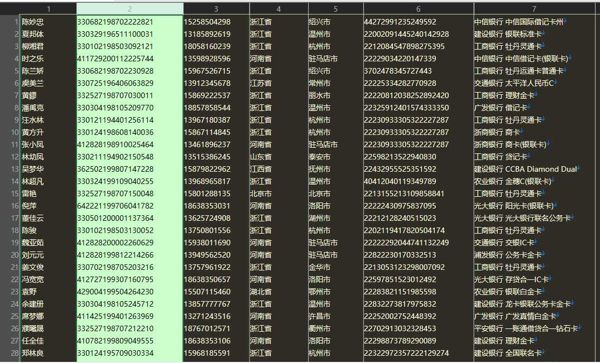Image resolution: width=600 pixels, height=363 pixels.
Task: Select the CCBA Diamond Dual cell
Action: tap(533, 169)
